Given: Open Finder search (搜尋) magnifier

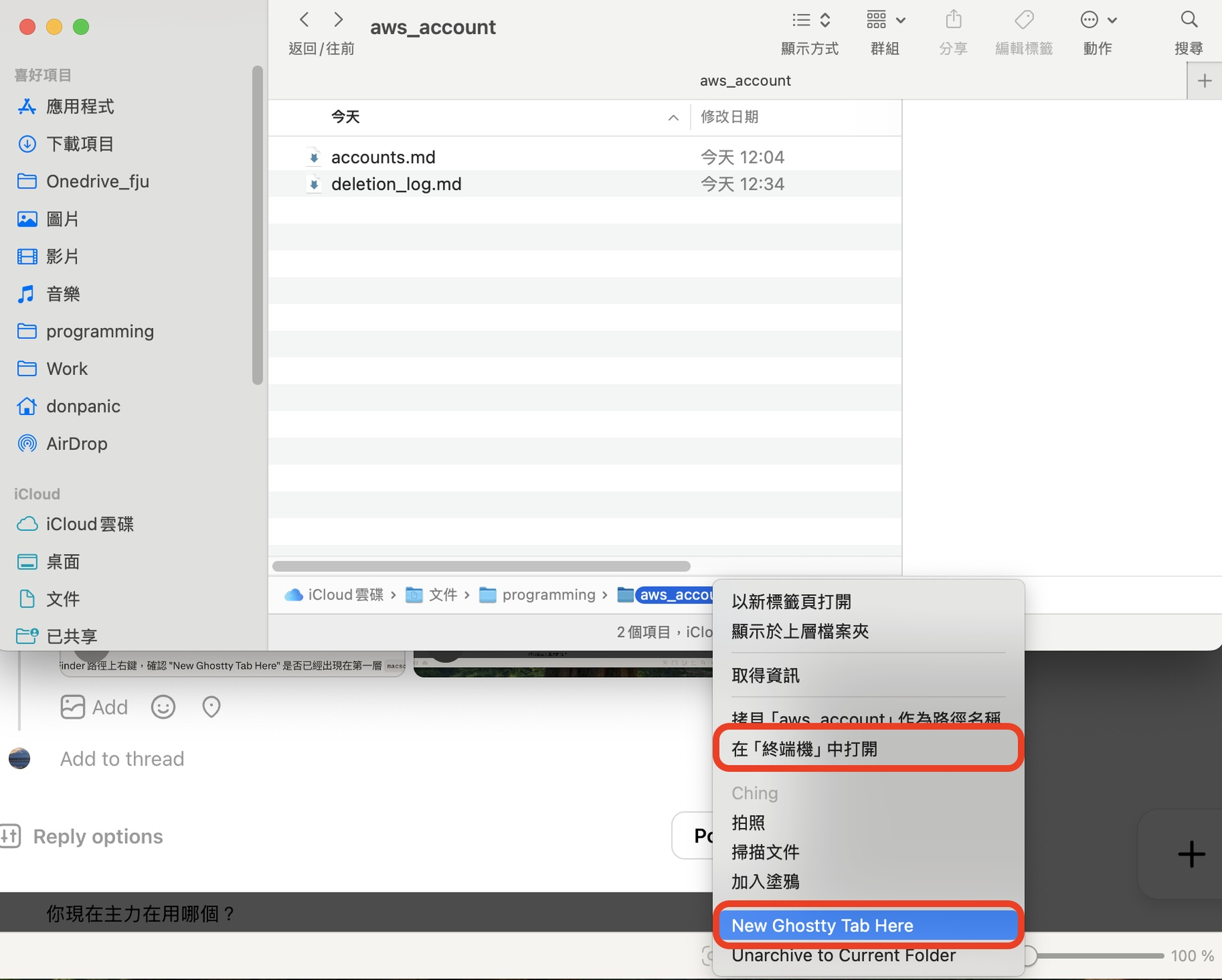Looking at the screenshot, I should 1189,20.
